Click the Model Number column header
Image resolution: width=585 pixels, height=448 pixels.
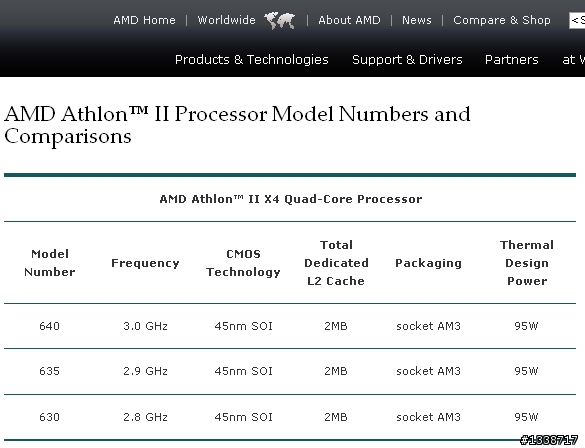pos(50,263)
